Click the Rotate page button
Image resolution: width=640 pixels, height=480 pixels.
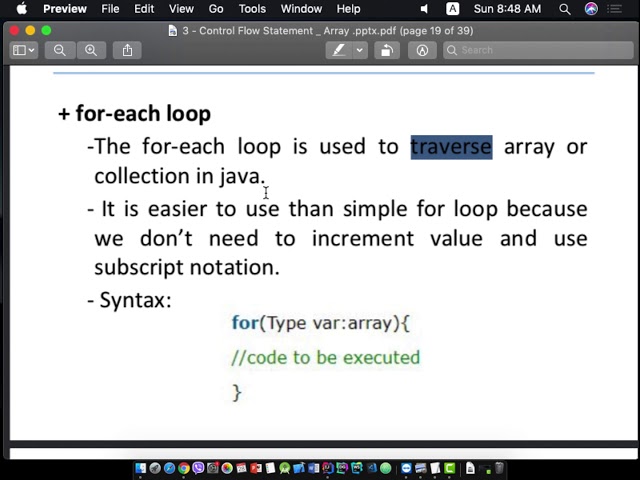[387, 50]
